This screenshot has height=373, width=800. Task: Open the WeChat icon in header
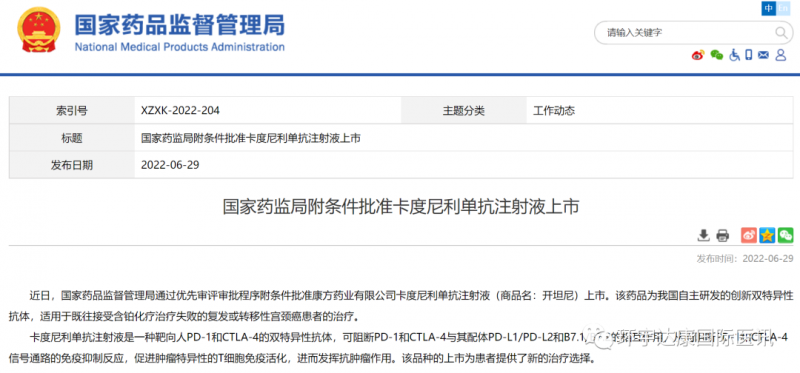(x=717, y=55)
